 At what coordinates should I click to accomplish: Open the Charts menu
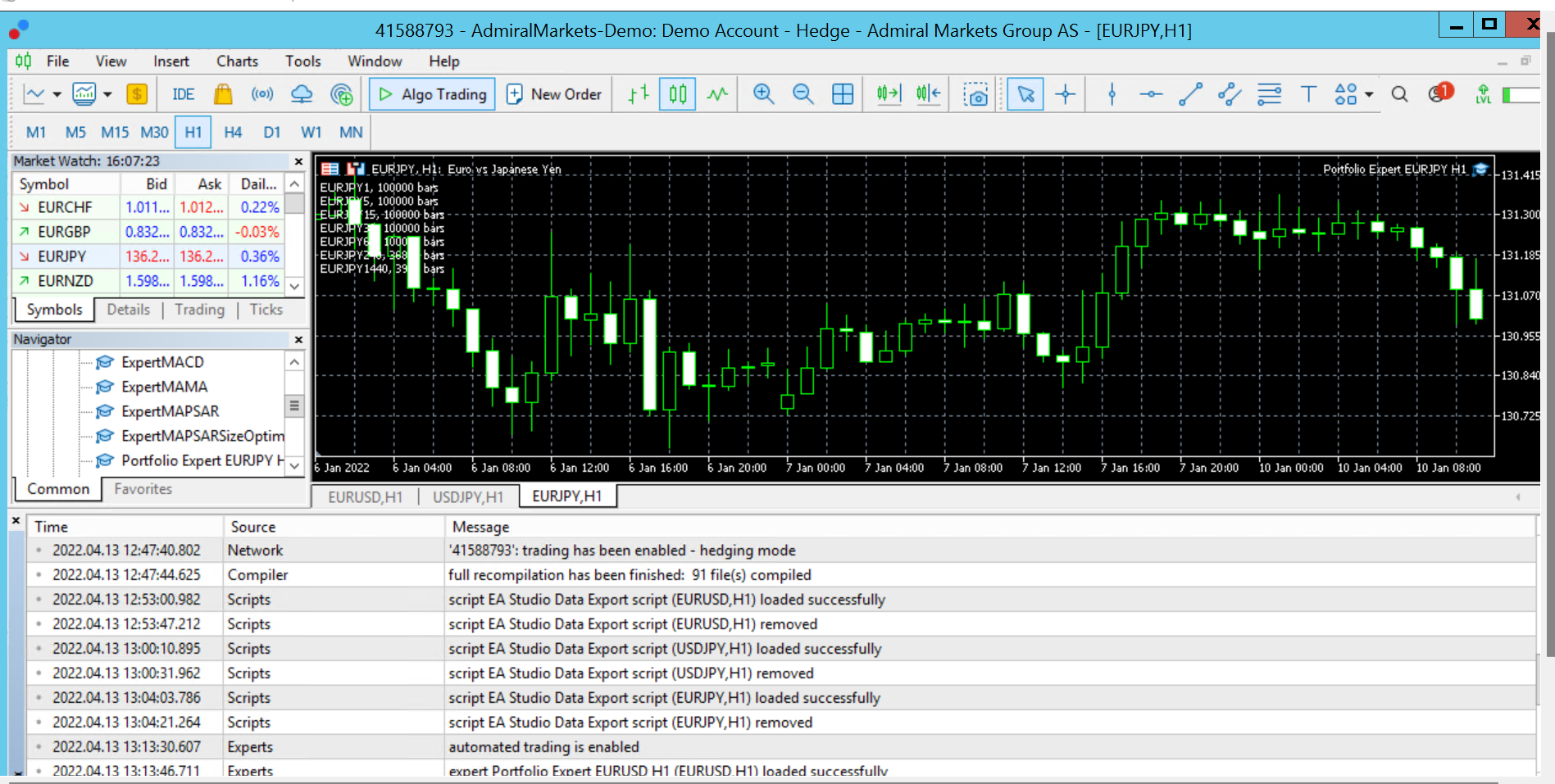point(237,61)
